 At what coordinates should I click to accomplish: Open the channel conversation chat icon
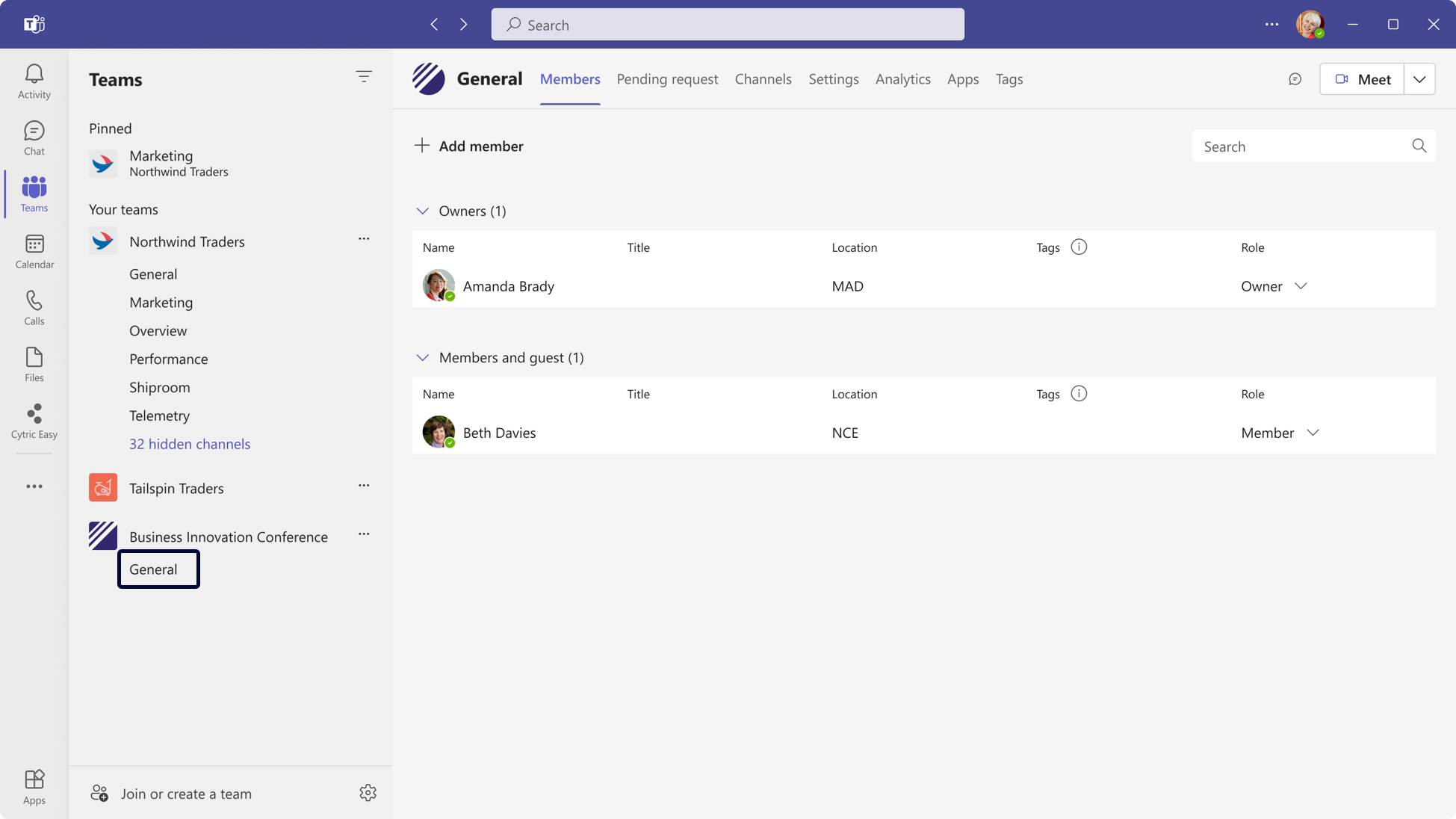click(x=1295, y=79)
